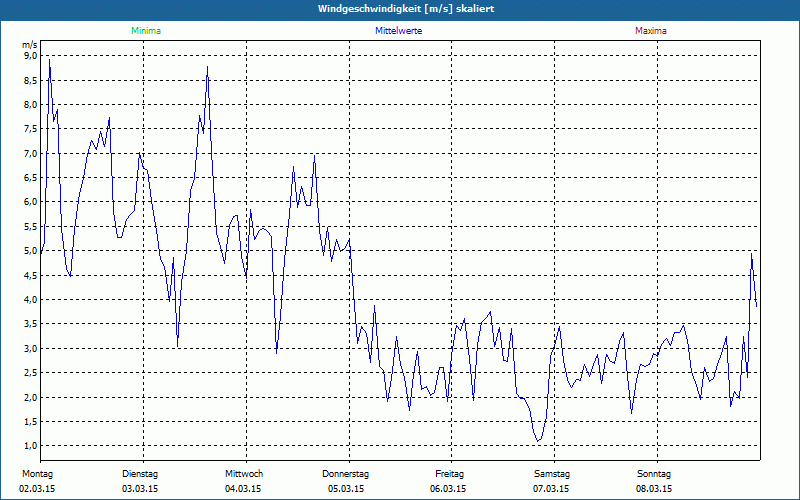Click the date 02.03.15

37,489
